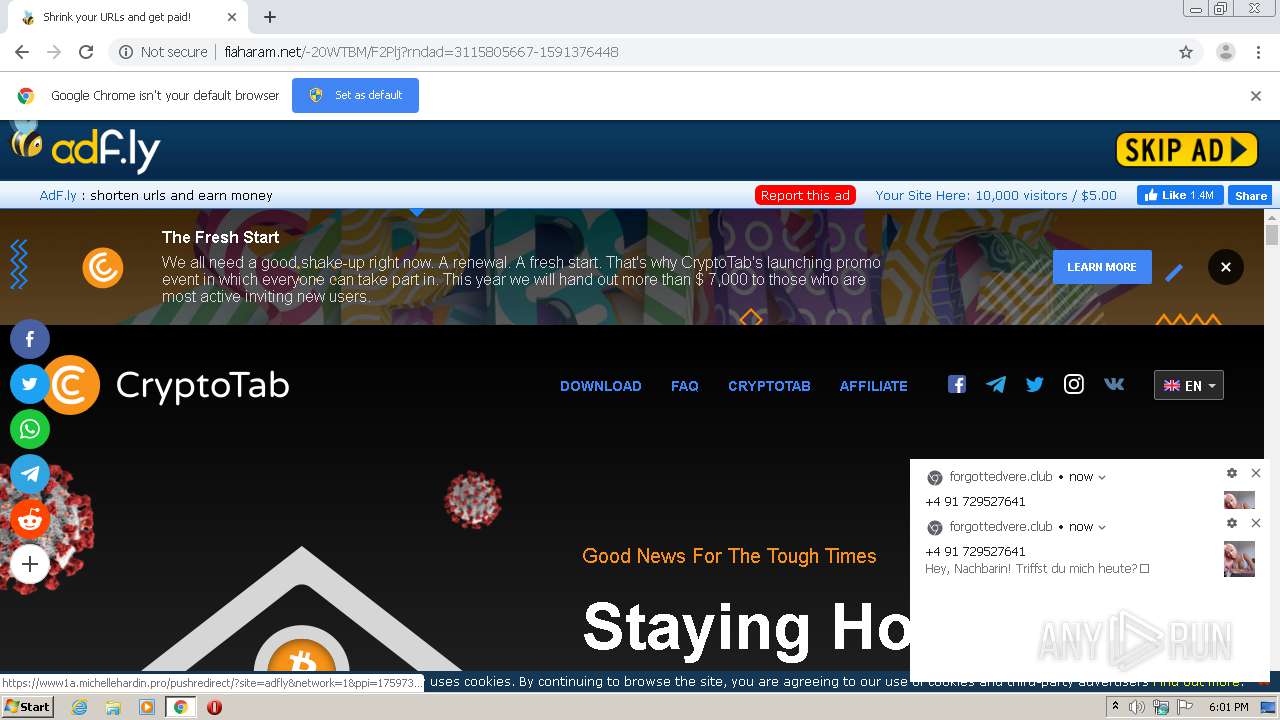The height and width of the screenshot is (720, 1280).
Task: Bookmark this page with the star
Action: pyautogui.click(x=1186, y=52)
